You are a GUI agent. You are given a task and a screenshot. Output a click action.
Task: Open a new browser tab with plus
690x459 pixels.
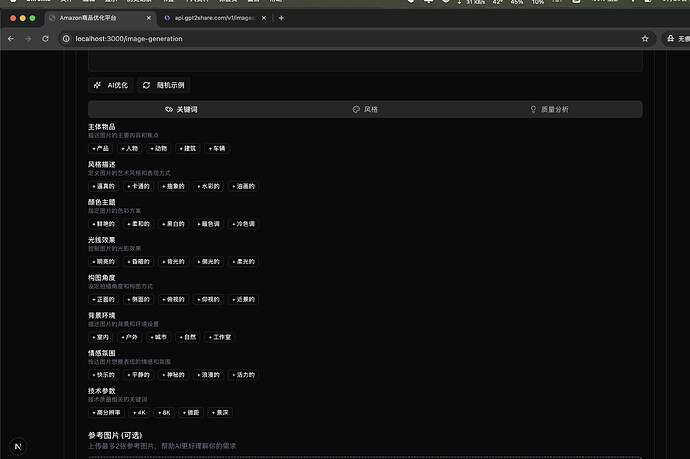(281, 18)
